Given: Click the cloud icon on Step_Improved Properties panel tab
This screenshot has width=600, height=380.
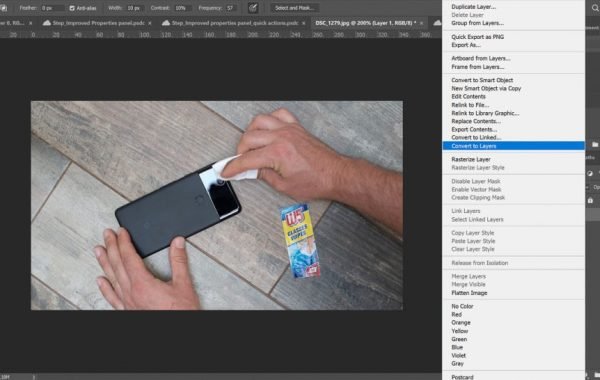Looking at the screenshot, I should point(47,23).
